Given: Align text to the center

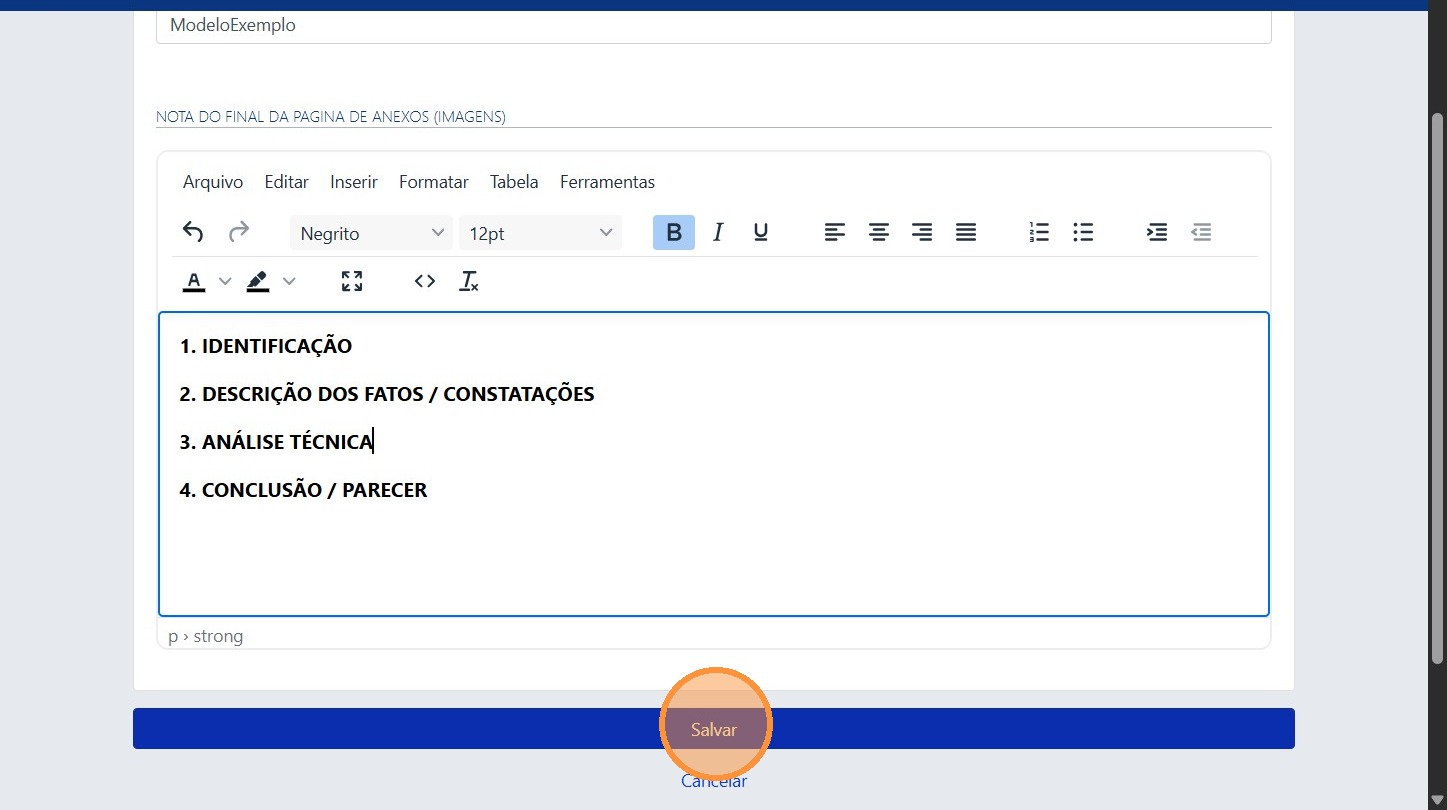Looking at the screenshot, I should [x=878, y=232].
